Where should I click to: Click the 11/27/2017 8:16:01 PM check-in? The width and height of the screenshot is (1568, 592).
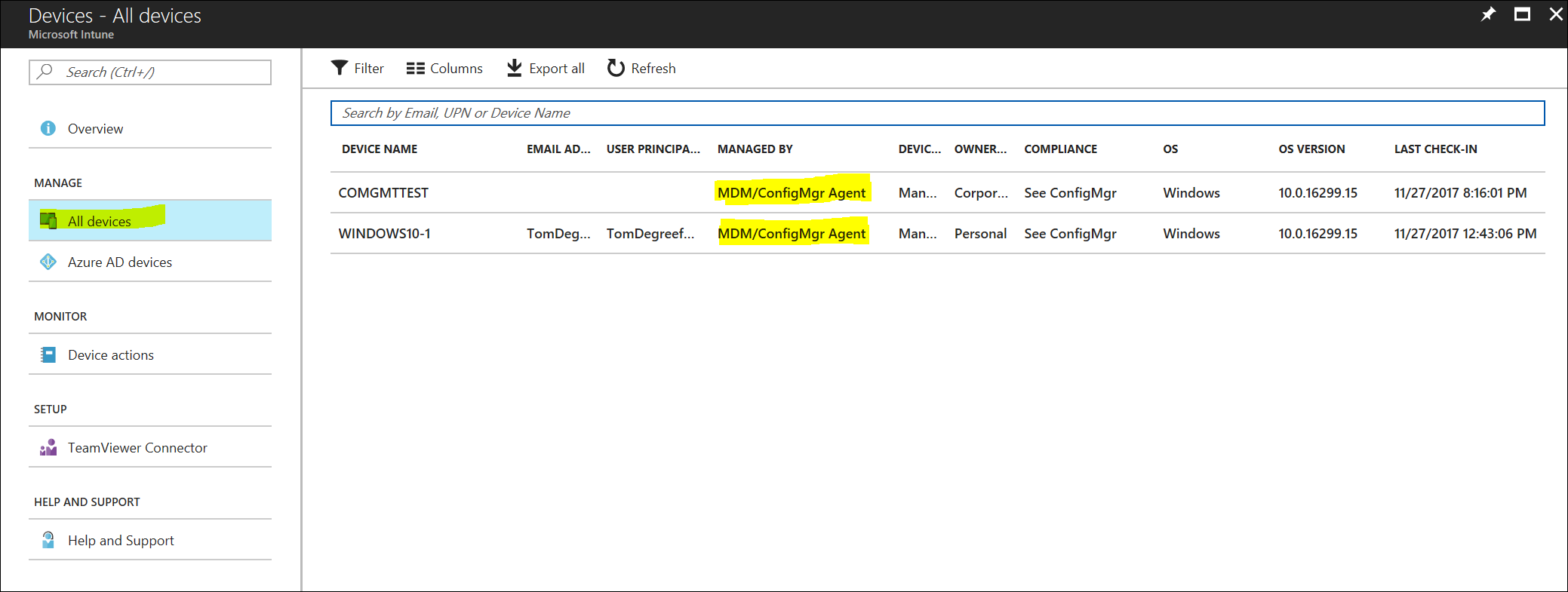[1461, 193]
